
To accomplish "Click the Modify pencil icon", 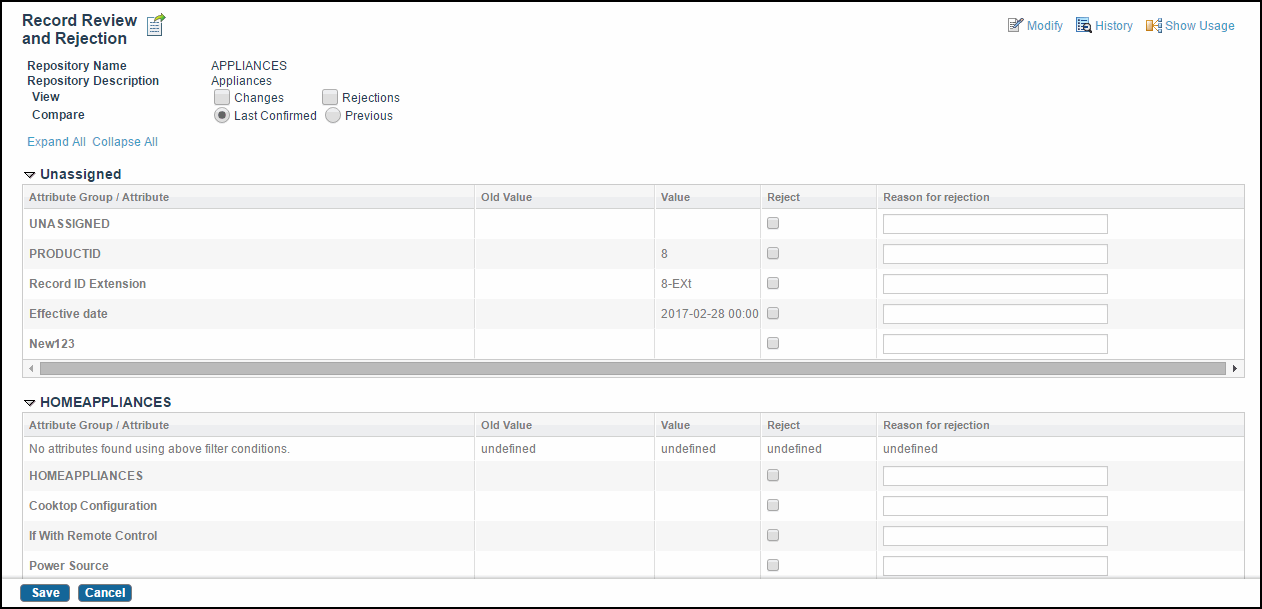I will pos(1015,26).
